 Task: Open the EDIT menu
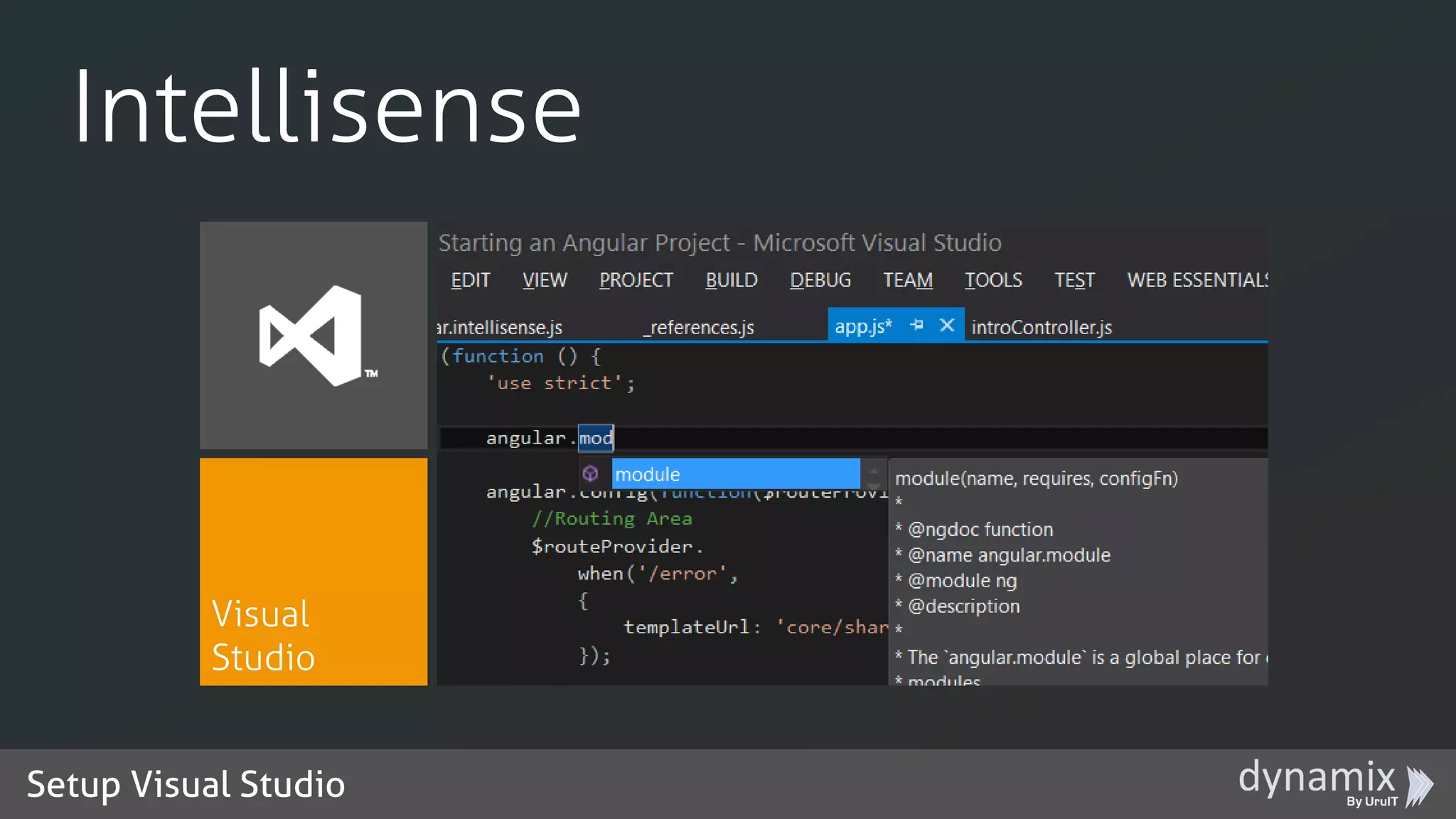click(470, 280)
